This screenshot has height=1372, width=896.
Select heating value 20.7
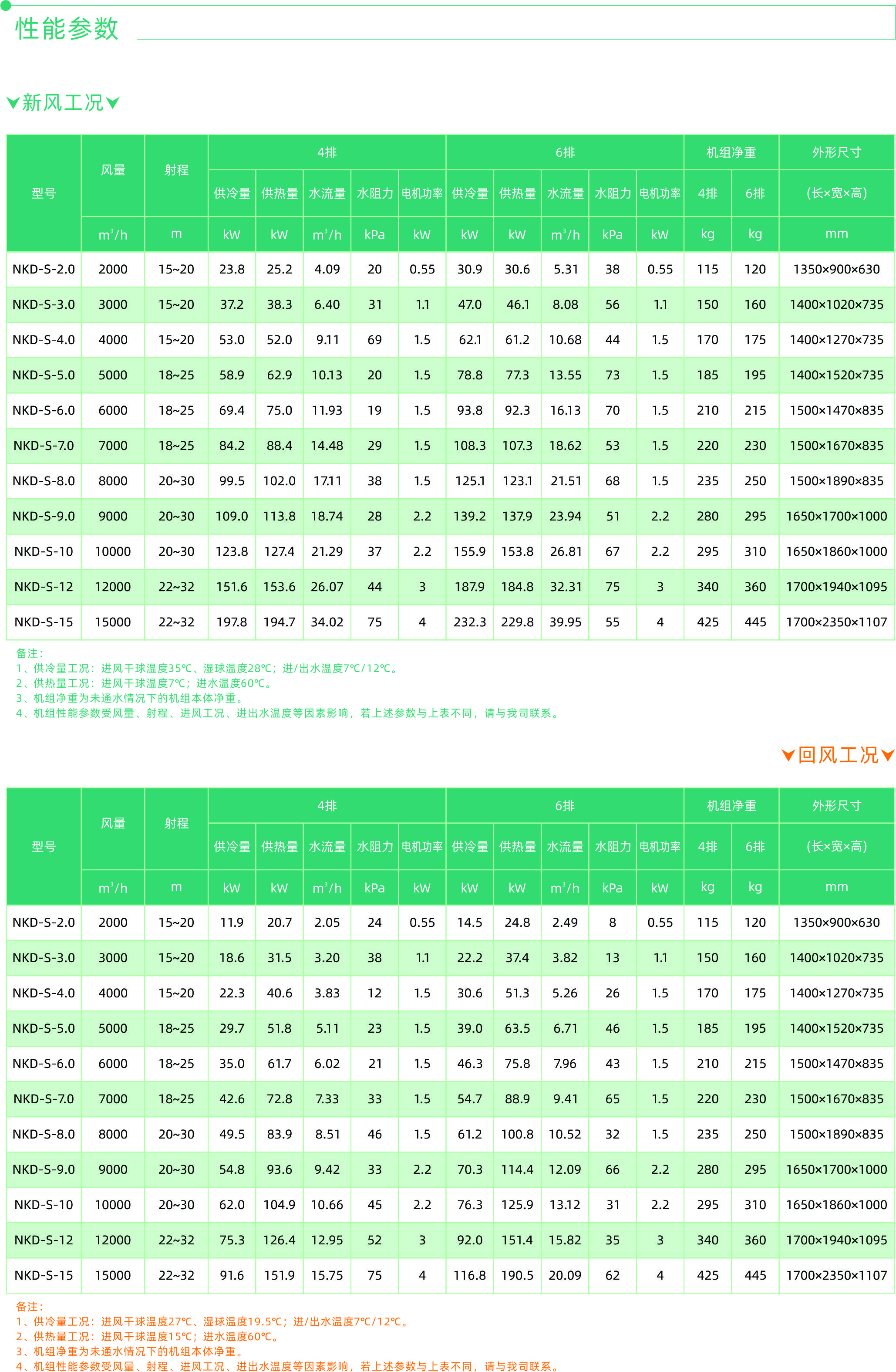(280, 923)
